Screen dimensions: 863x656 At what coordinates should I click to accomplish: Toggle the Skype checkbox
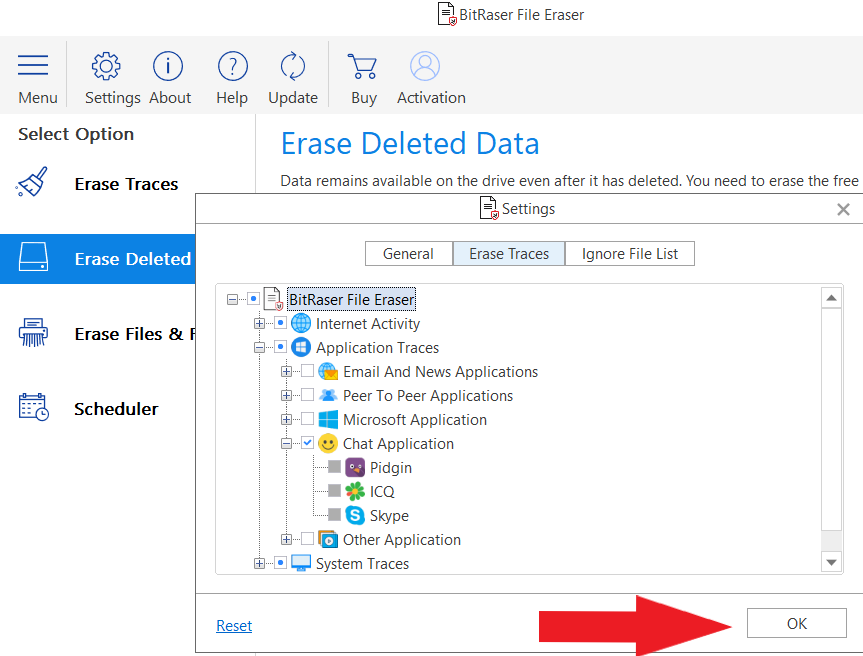(x=334, y=515)
